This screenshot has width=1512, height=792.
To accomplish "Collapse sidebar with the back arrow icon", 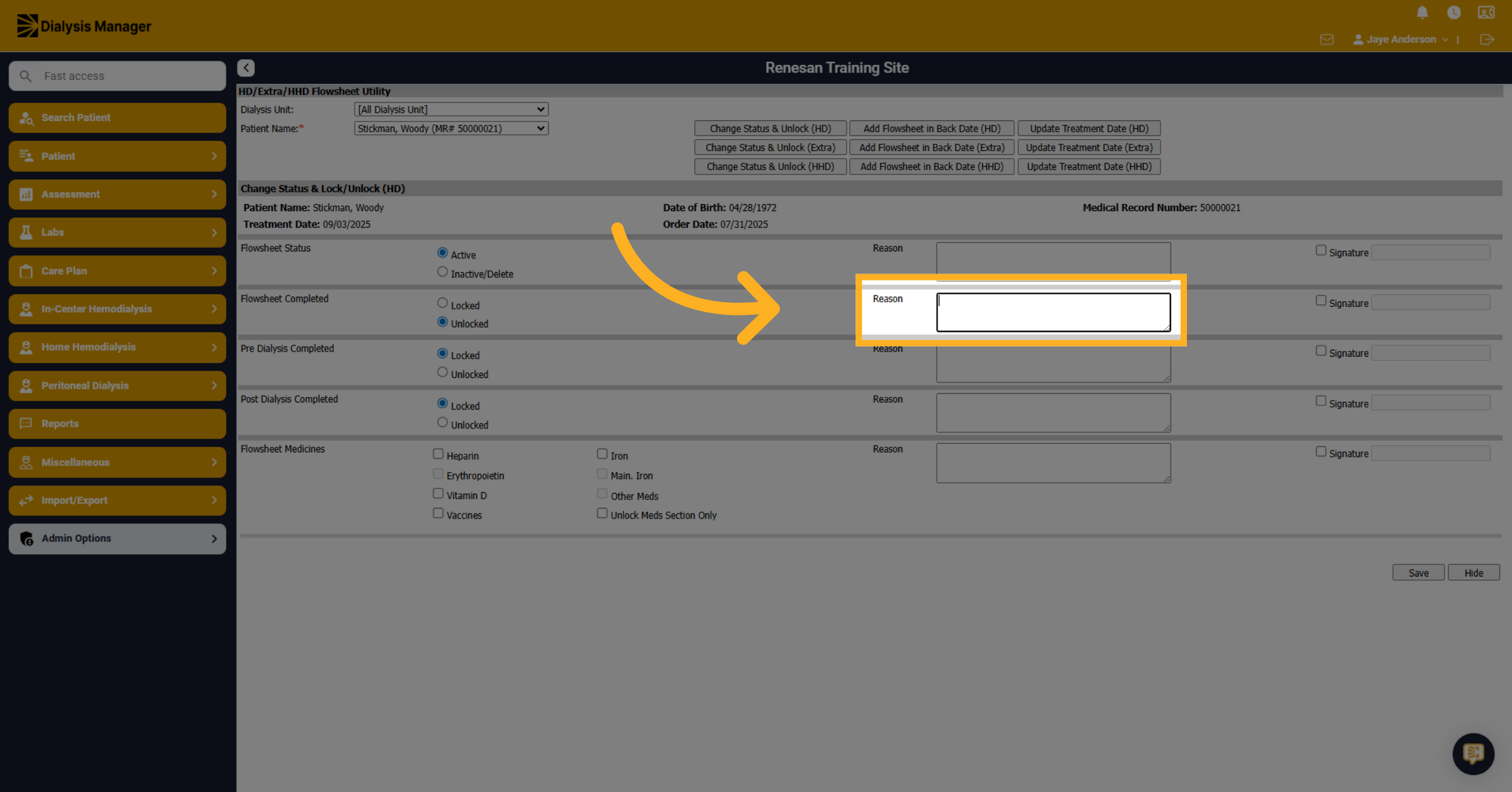I will [x=246, y=67].
